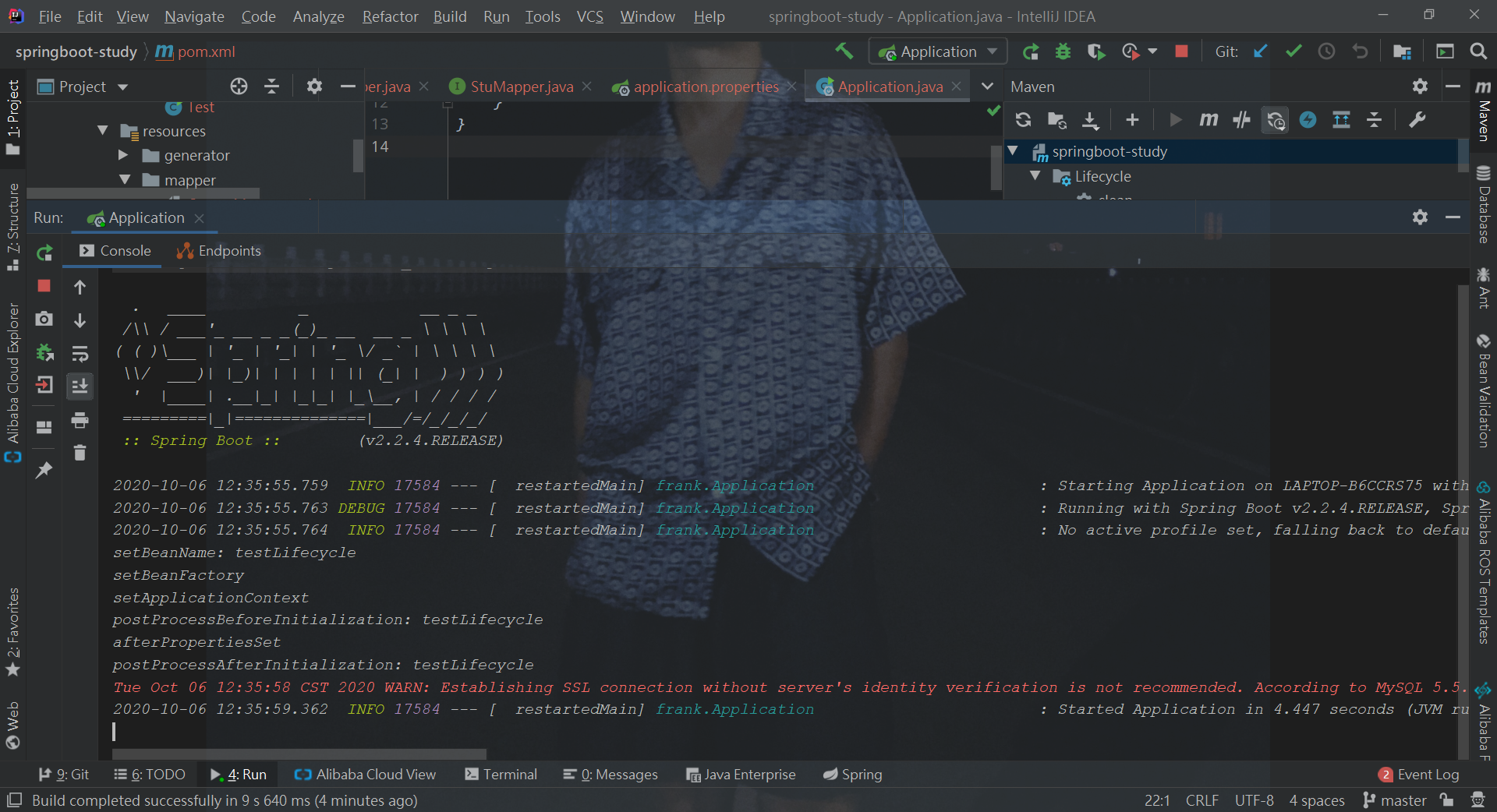The image size is (1497, 812).
Task: Rerun the Application from the top toolbar
Action: coord(1031,51)
